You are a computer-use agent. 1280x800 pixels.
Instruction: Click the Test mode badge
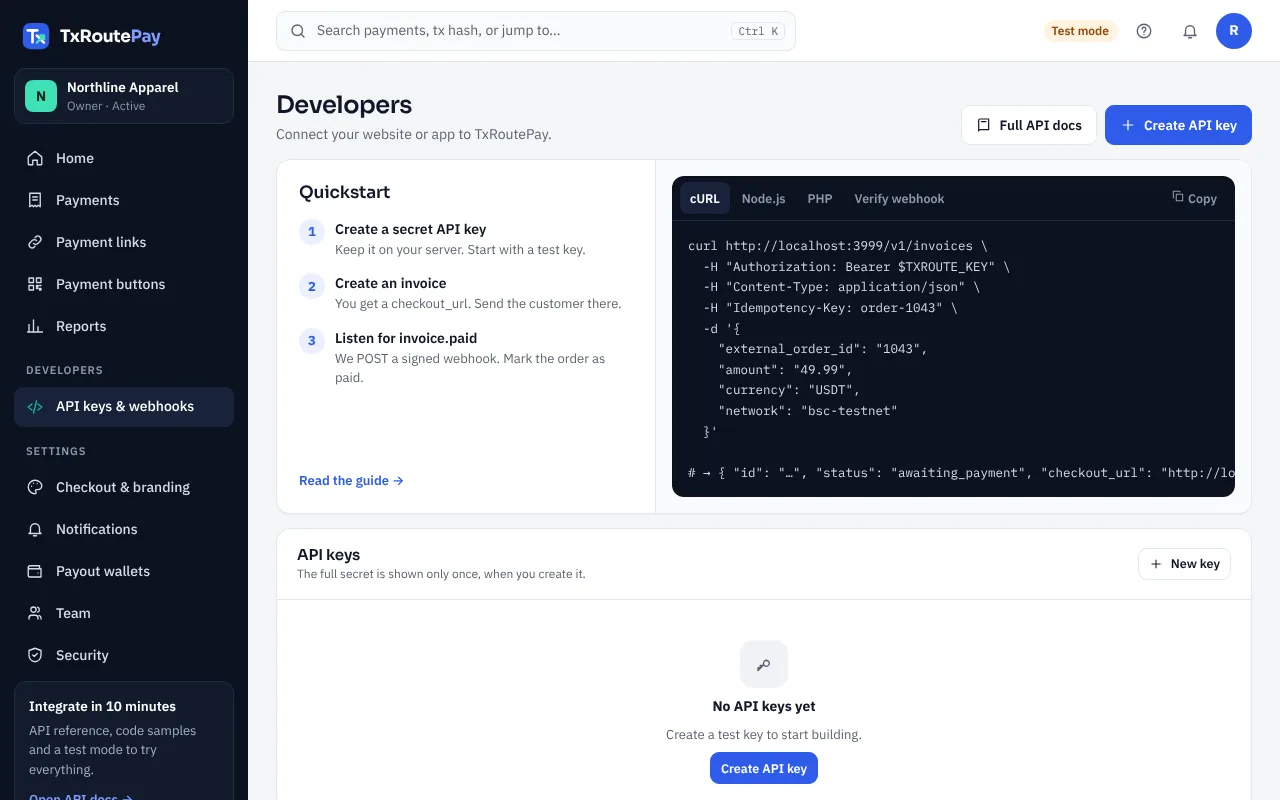[1080, 31]
